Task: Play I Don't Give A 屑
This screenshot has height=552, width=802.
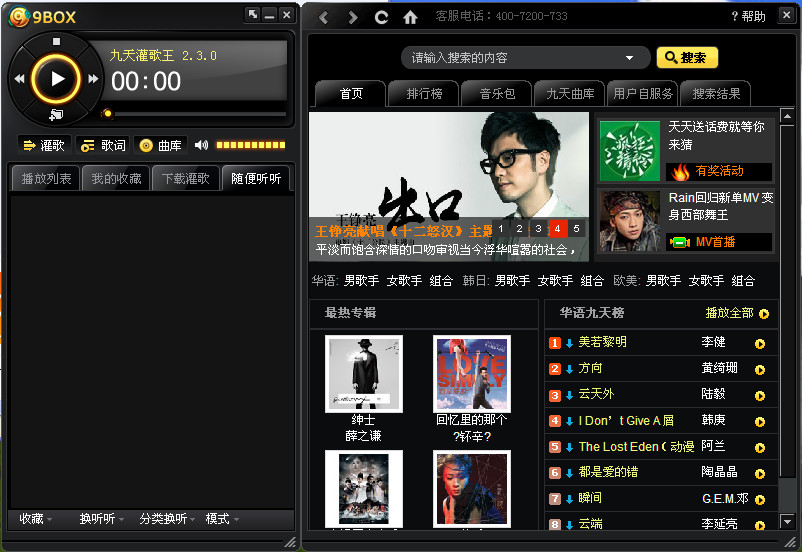Action: [x=760, y=422]
